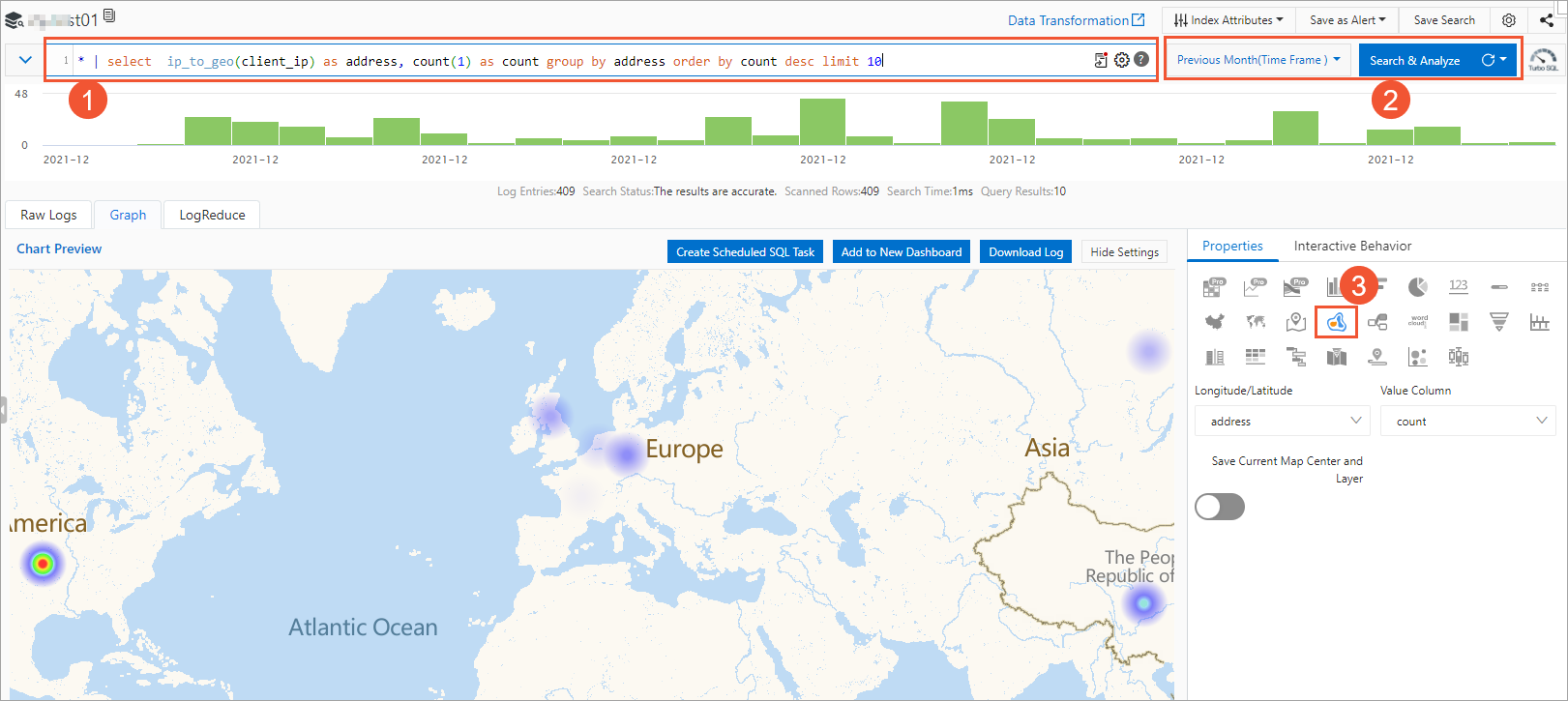
Task: Click the Atlantic Ocean label on map
Action: [363, 627]
